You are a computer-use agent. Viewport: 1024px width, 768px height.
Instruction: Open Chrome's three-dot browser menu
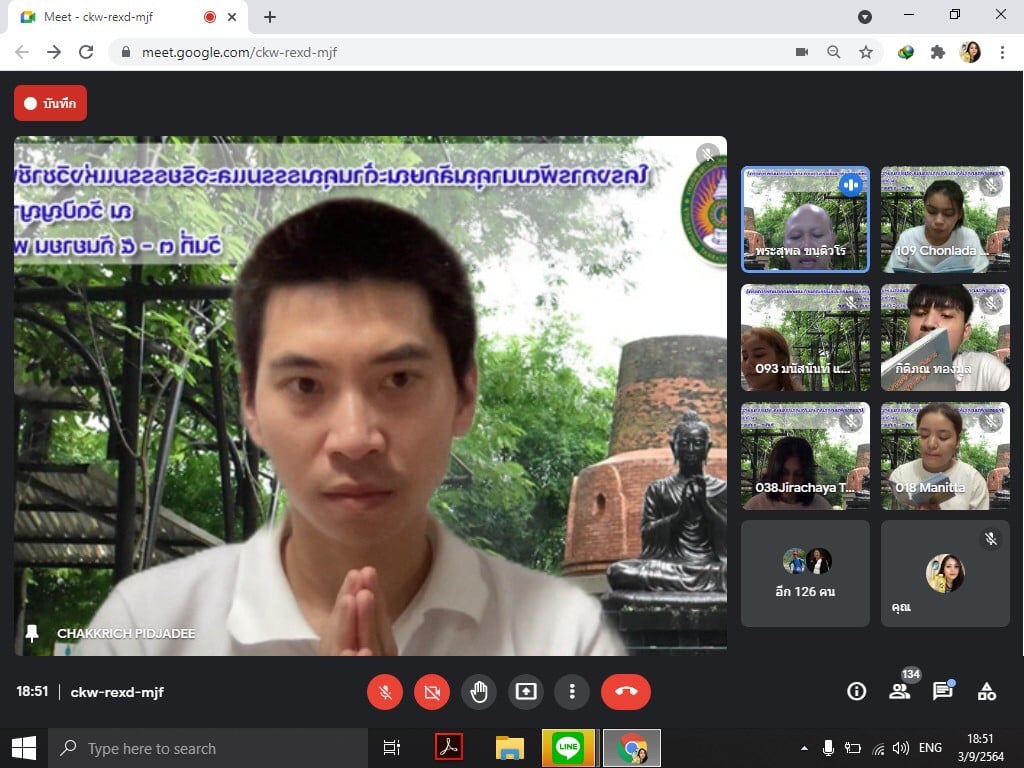pyautogui.click(x=1002, y=52)
